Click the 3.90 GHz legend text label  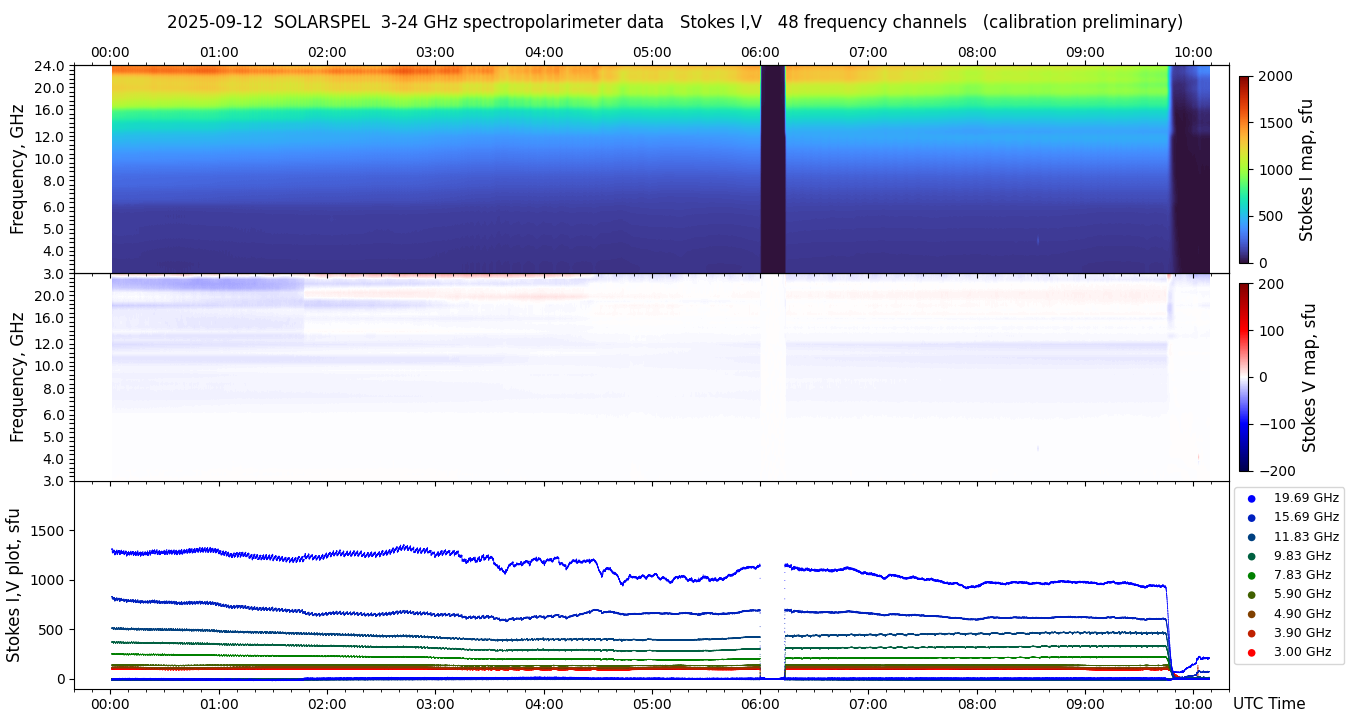click(1302, 633)
